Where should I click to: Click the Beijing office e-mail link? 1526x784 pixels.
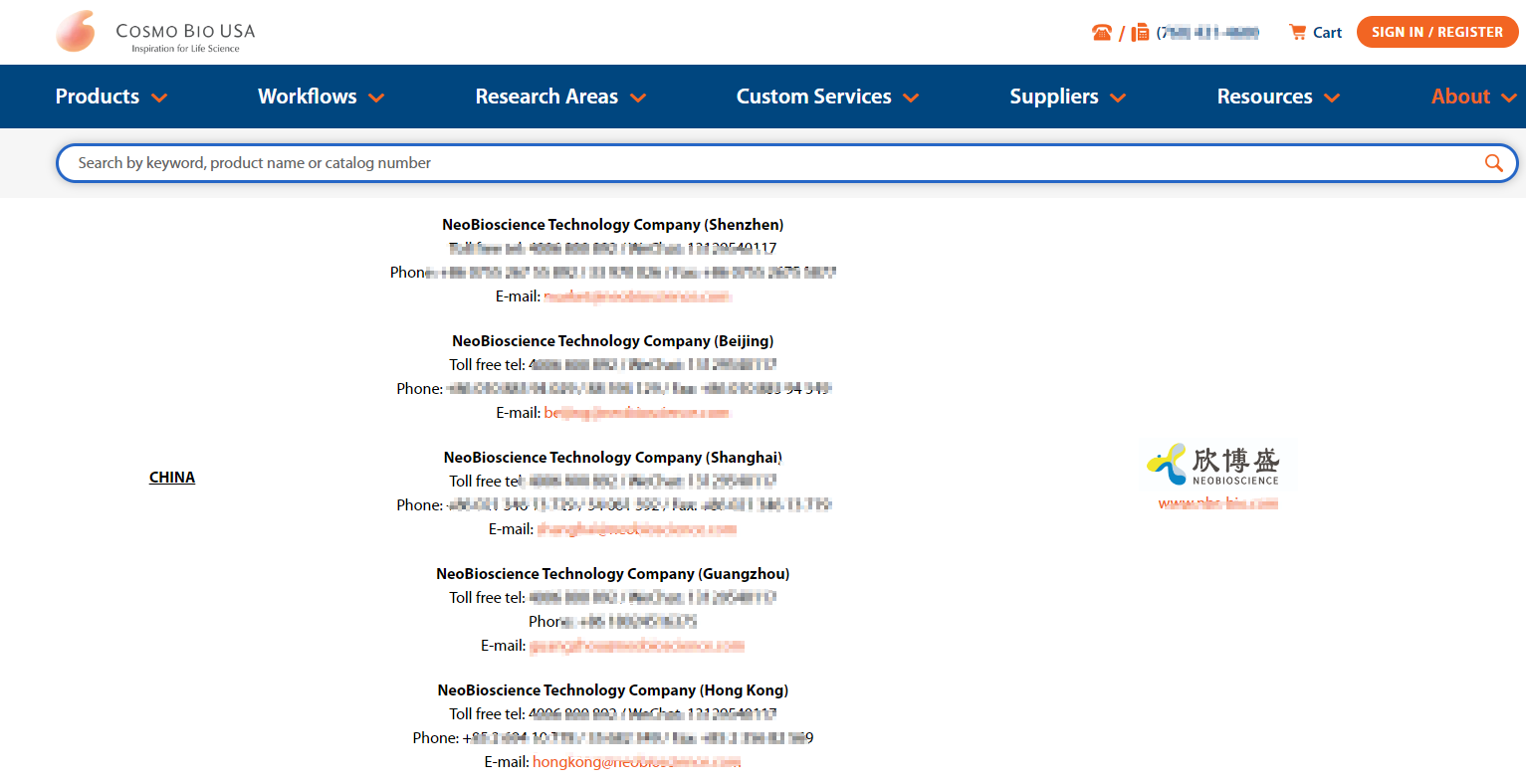click(x=637, y=413)
